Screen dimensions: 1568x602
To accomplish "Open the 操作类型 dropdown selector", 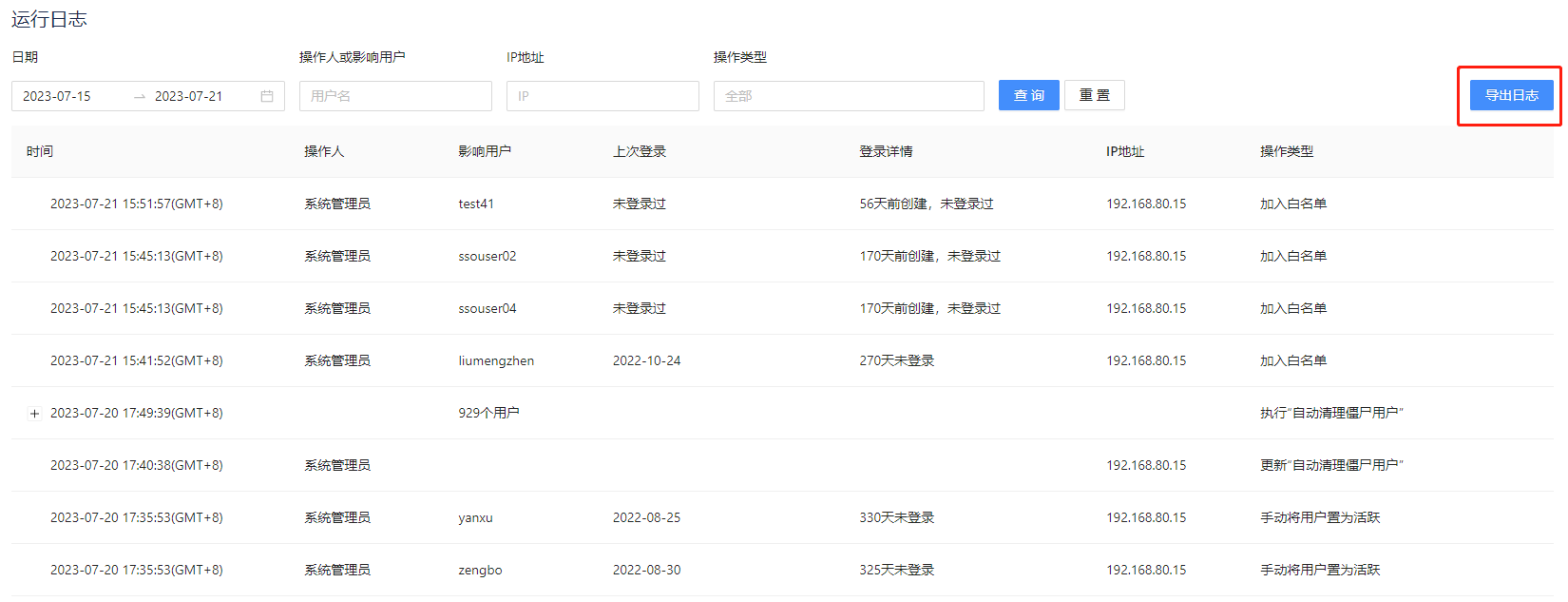I will tap(848, 96).
